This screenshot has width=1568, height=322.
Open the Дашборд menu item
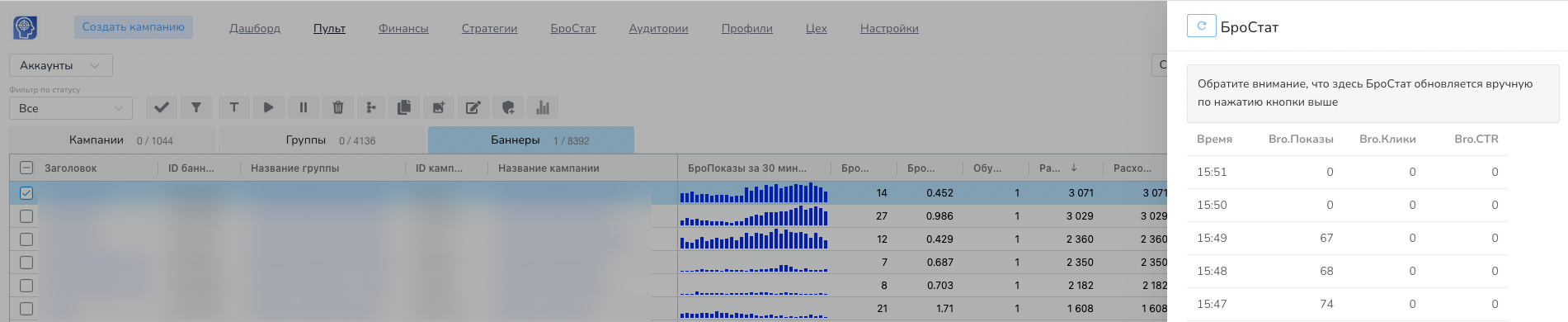pyautogui.click(x=255, y=28)
